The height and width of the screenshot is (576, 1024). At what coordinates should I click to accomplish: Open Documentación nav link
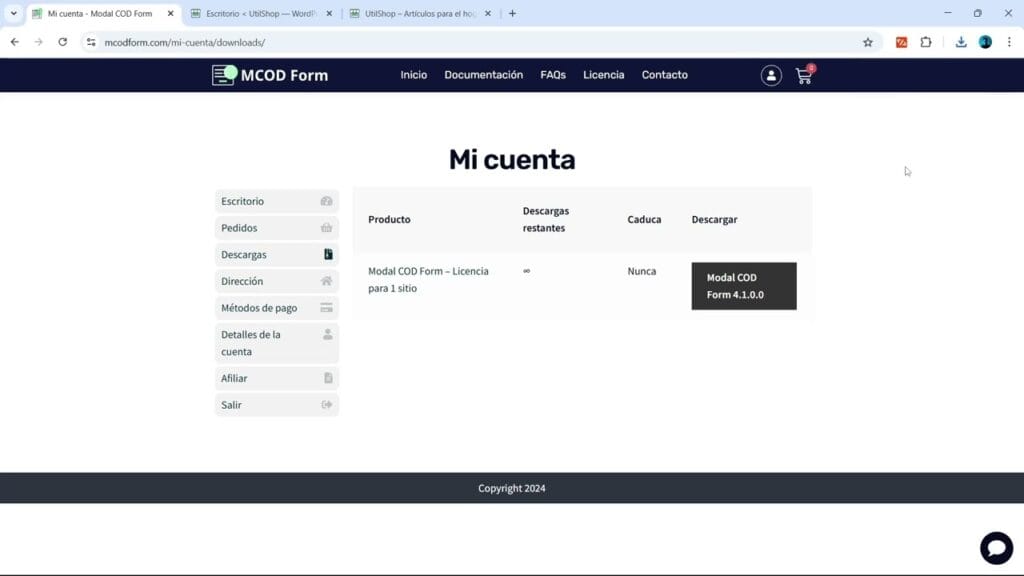tap(483, 75)
